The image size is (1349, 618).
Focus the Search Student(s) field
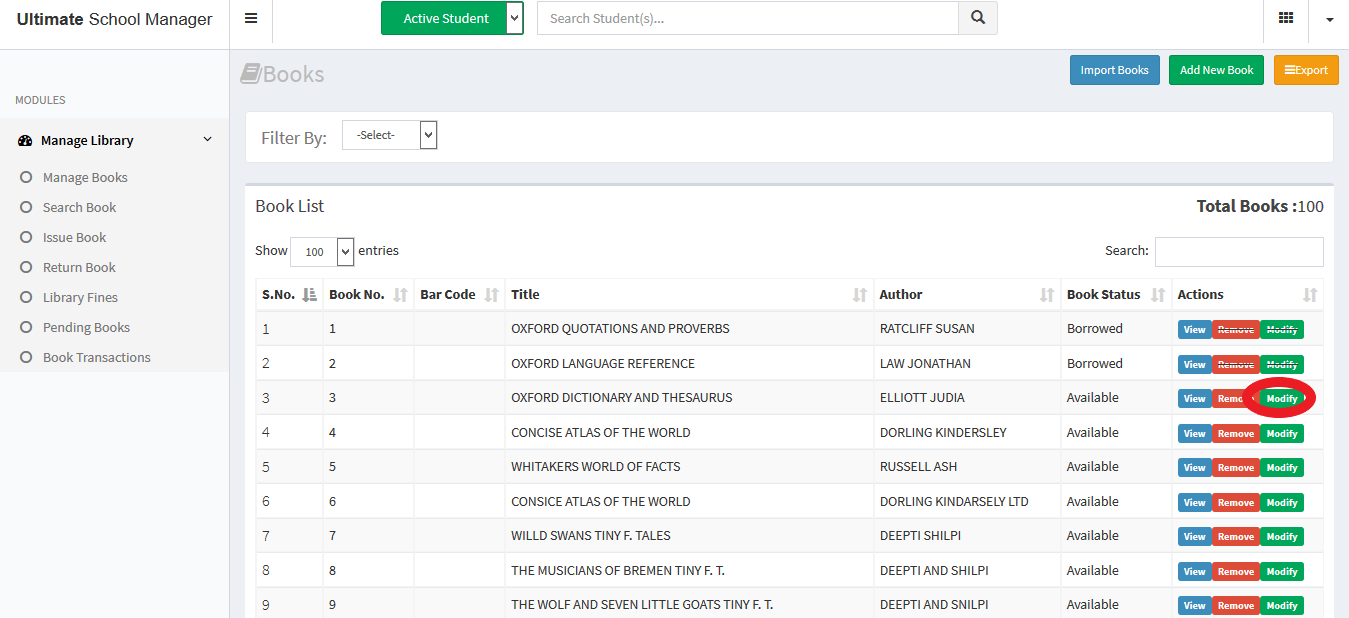pyautogui.click(x=748, y=18)
